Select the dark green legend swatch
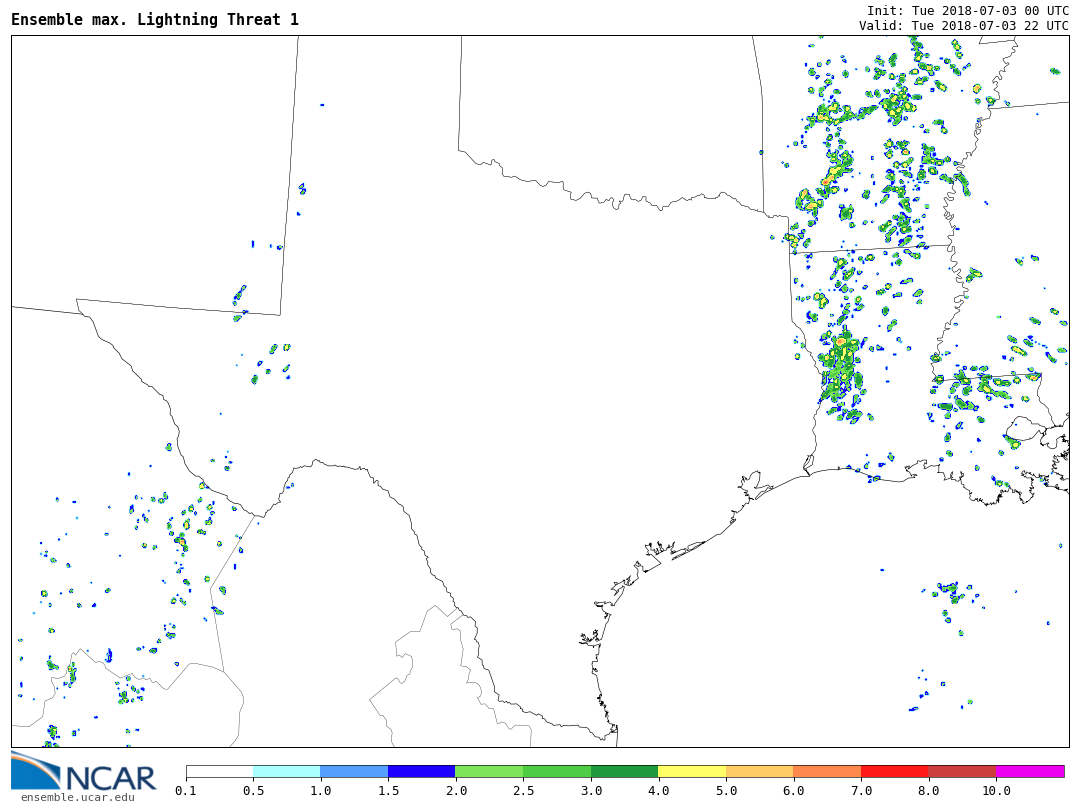 pos(624,772)
